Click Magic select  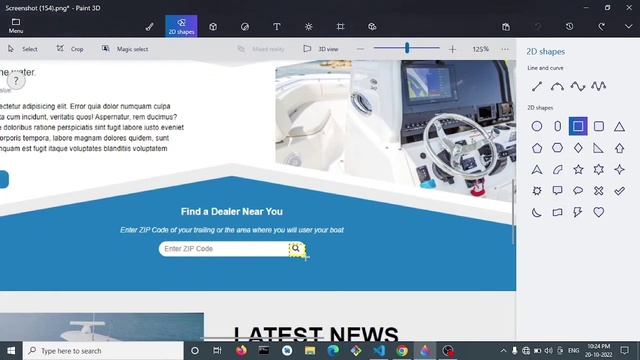point(125,49)
